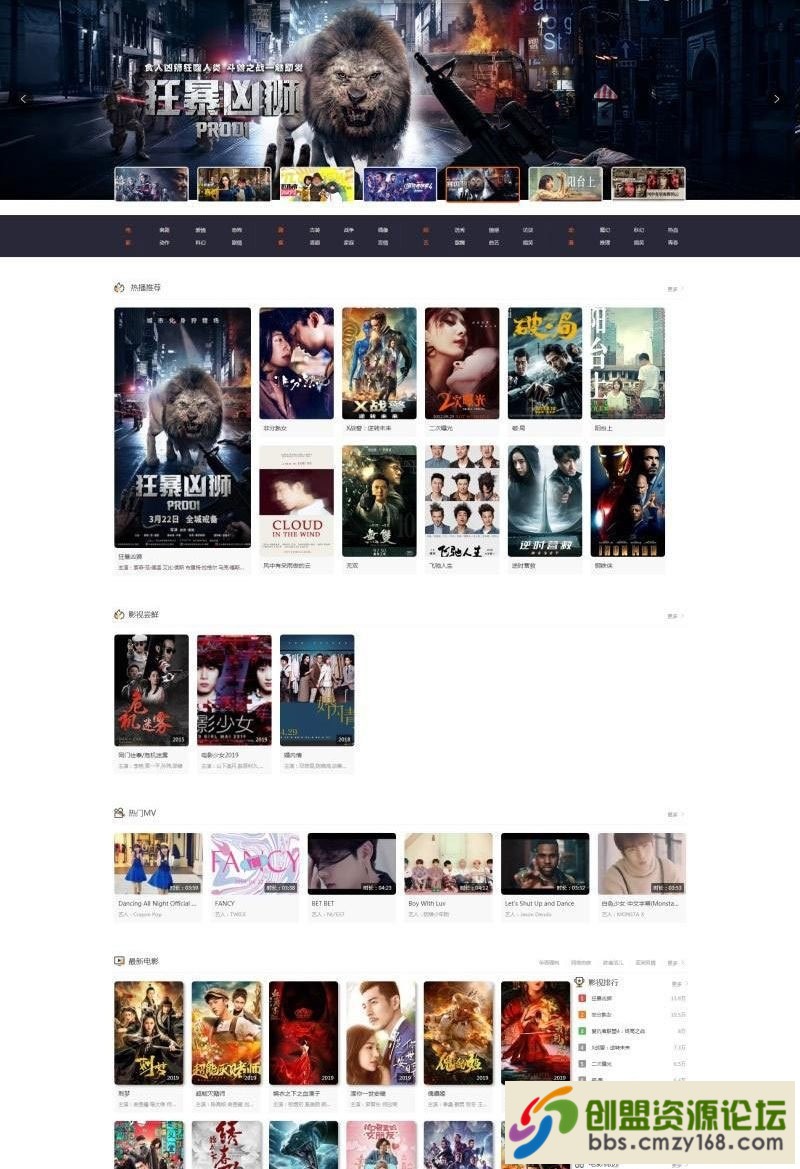Open the X战警 movie poster
The height and width of the screenshot is (1169, 800).
point(379,363)
